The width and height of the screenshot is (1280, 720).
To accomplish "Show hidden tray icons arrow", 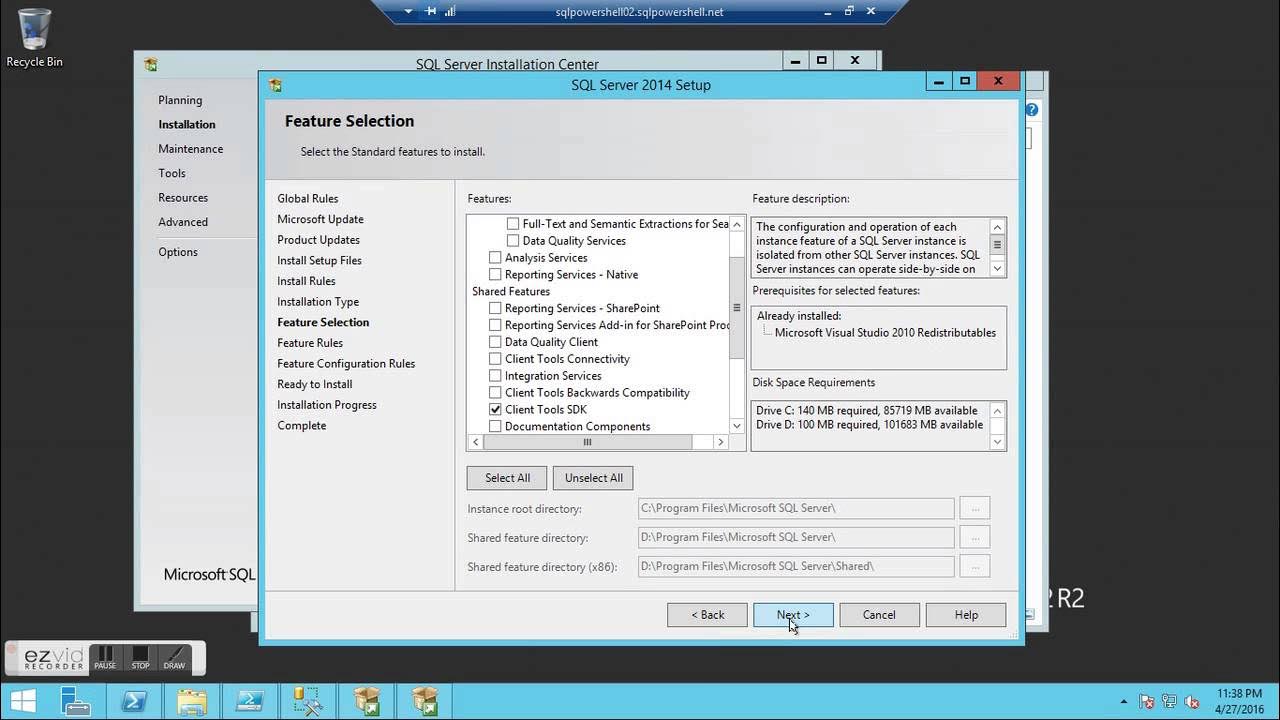I will 1125,702.
